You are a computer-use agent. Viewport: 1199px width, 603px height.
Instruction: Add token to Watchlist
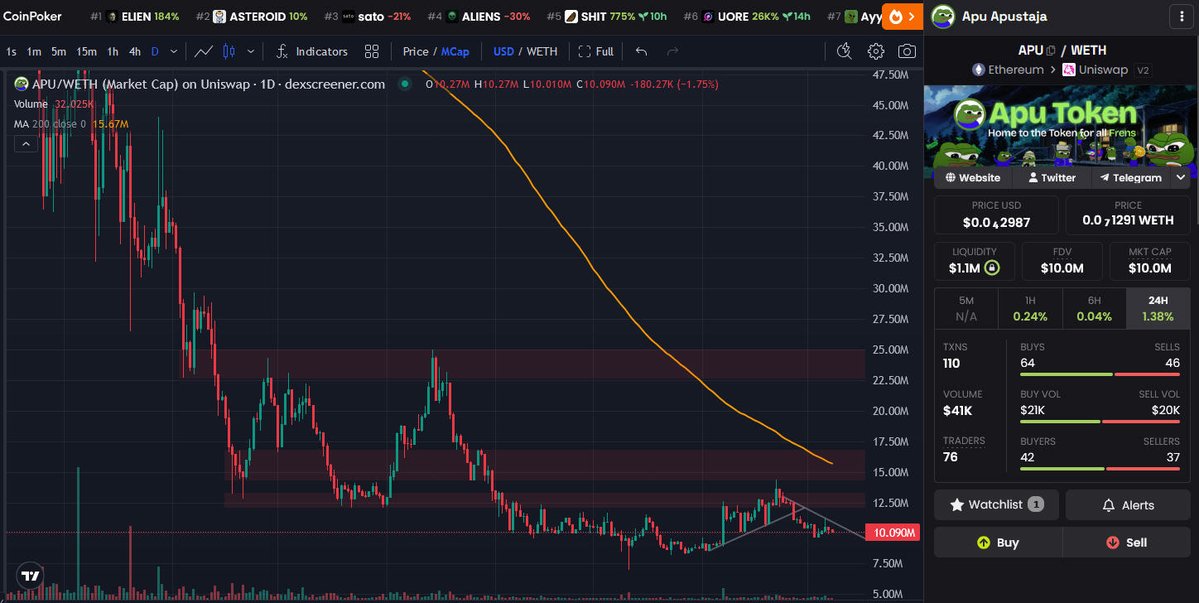(996, 504)
